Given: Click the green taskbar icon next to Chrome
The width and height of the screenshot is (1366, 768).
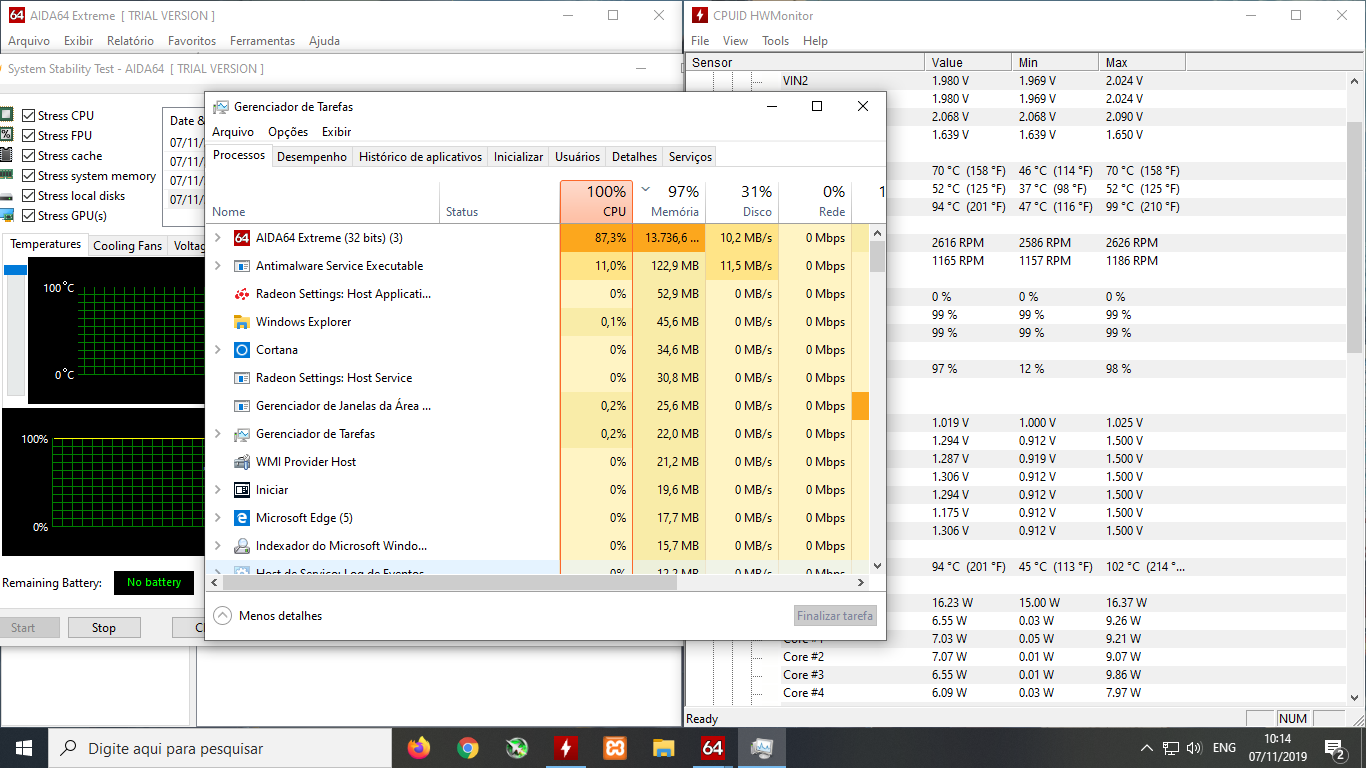Looking at the screenshot, I should pos(517,747).
